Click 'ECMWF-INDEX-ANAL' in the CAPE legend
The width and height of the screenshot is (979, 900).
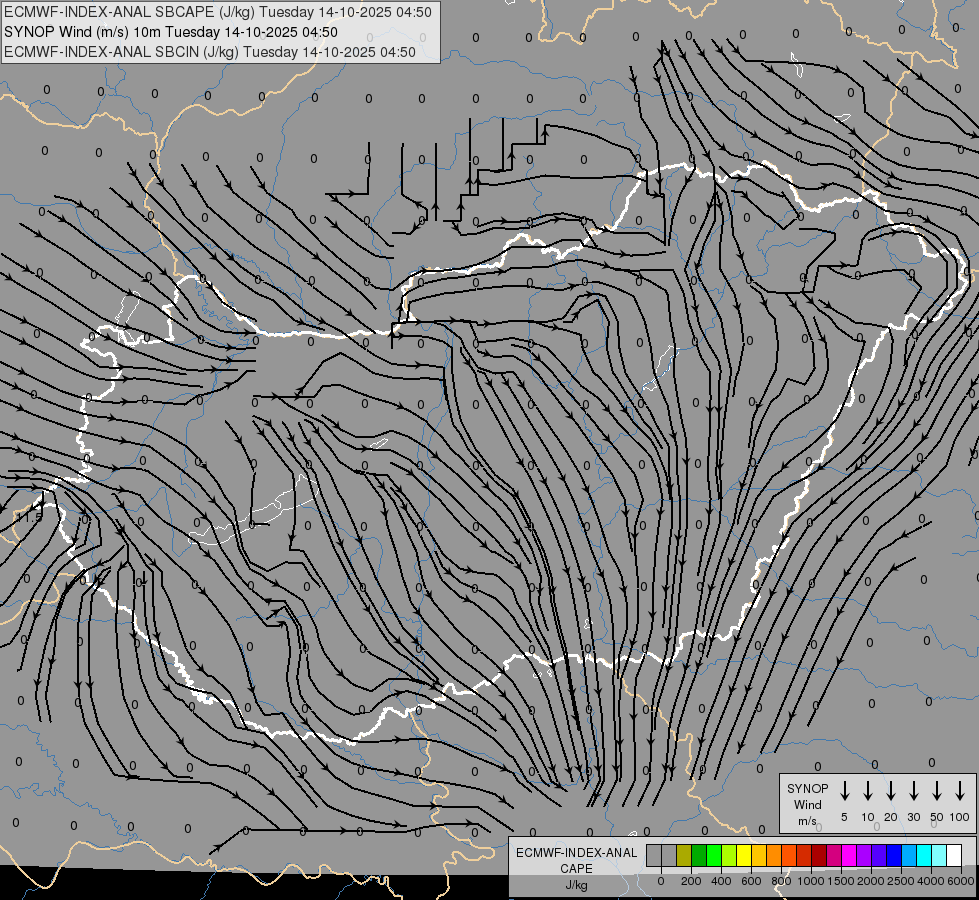coord(576,853)
